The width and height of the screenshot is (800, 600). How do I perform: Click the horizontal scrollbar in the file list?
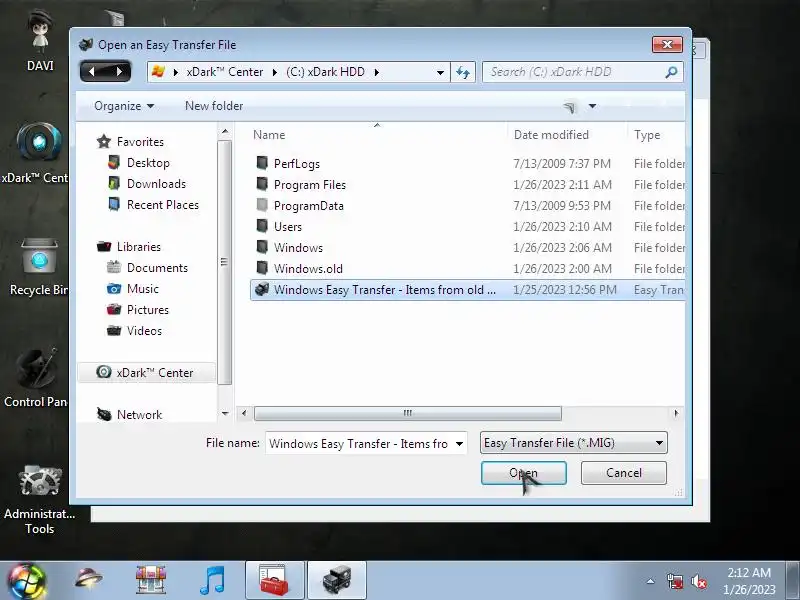(x=408, y=413)
